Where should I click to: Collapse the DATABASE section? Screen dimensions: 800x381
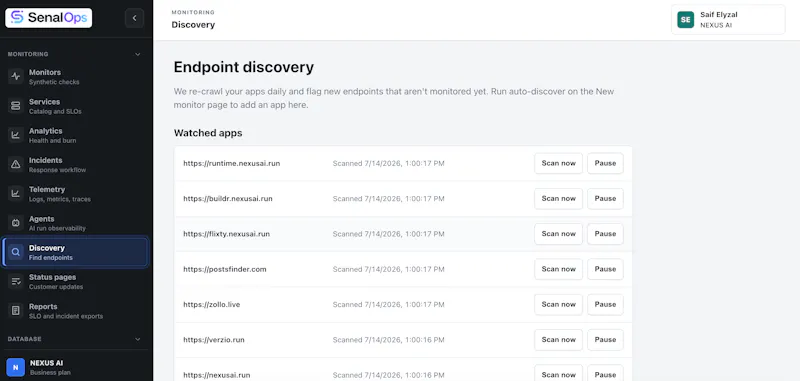coord(137,339)
